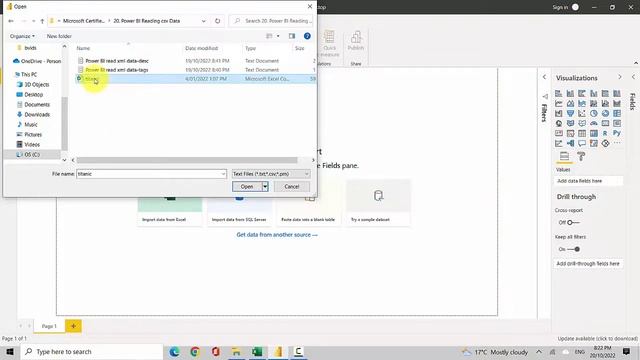Viewport: 640px width, 360px height.
Task: Click the Open button's split dropdown arrow
Action: coord(265,187)
